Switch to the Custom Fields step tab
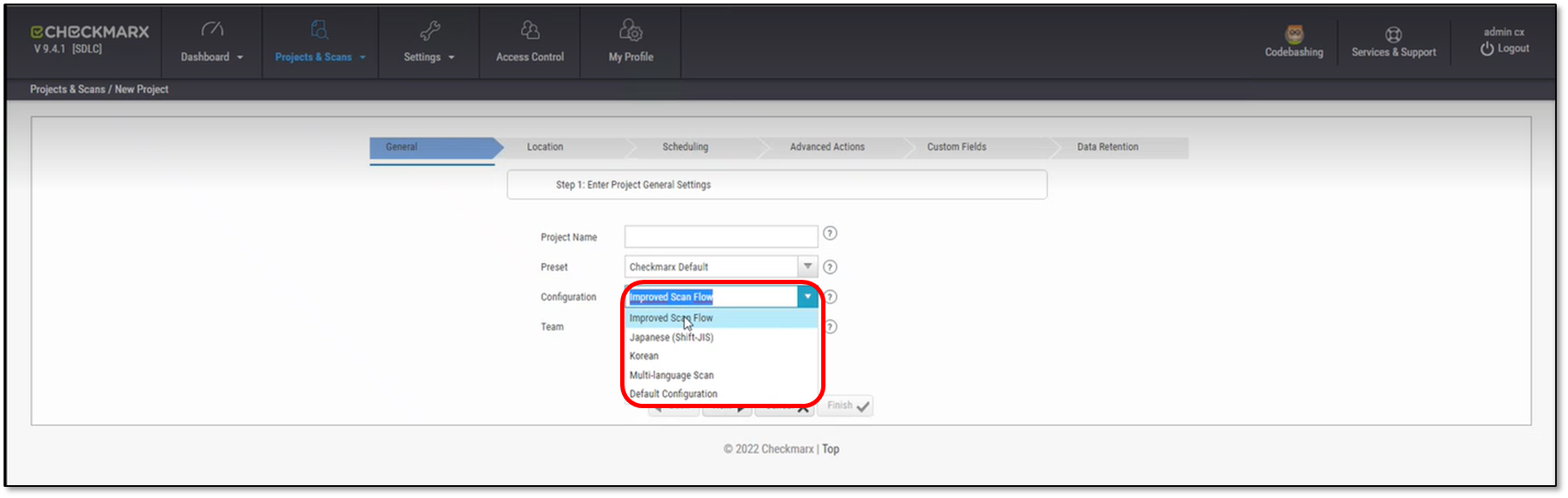1568x498 pixels. pos(975,147)
